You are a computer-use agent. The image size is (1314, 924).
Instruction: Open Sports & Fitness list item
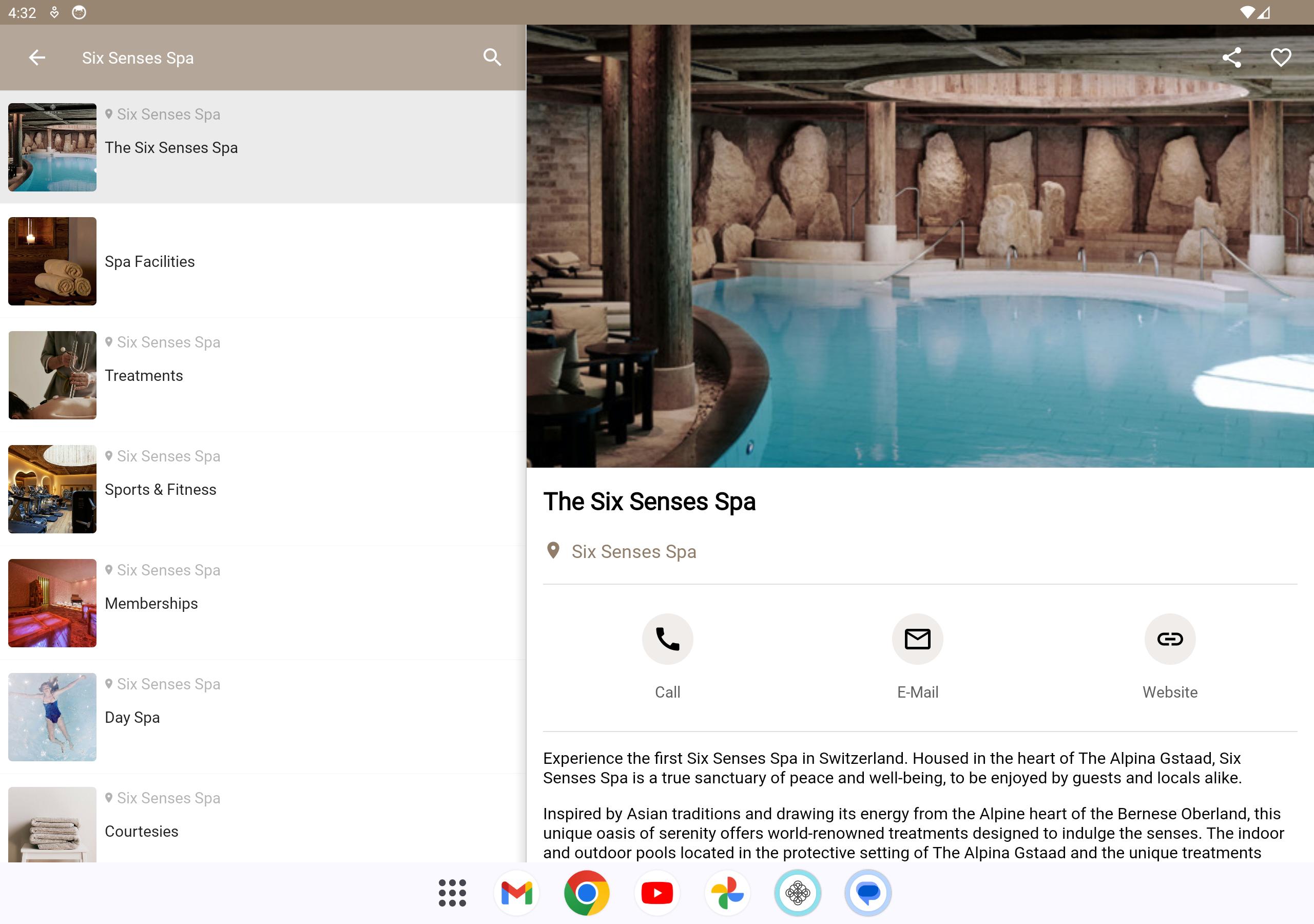[263, 489]
